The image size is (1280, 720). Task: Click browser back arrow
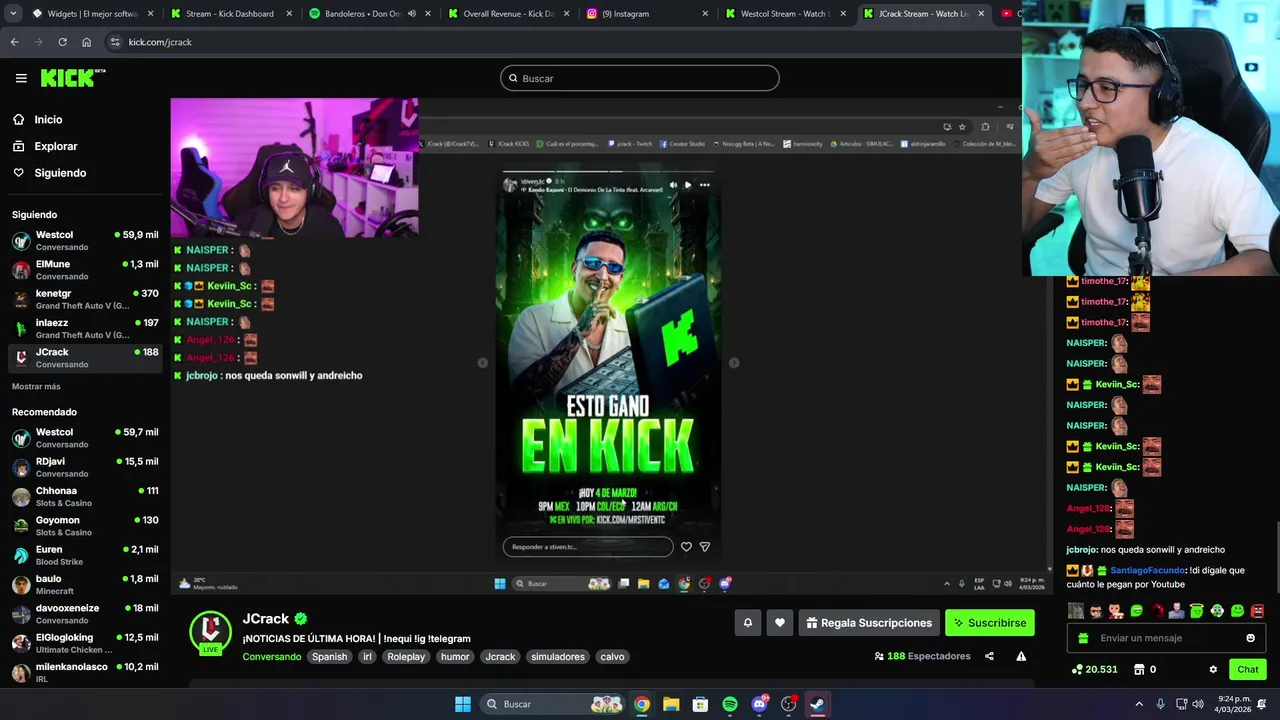tap(14, 42)
